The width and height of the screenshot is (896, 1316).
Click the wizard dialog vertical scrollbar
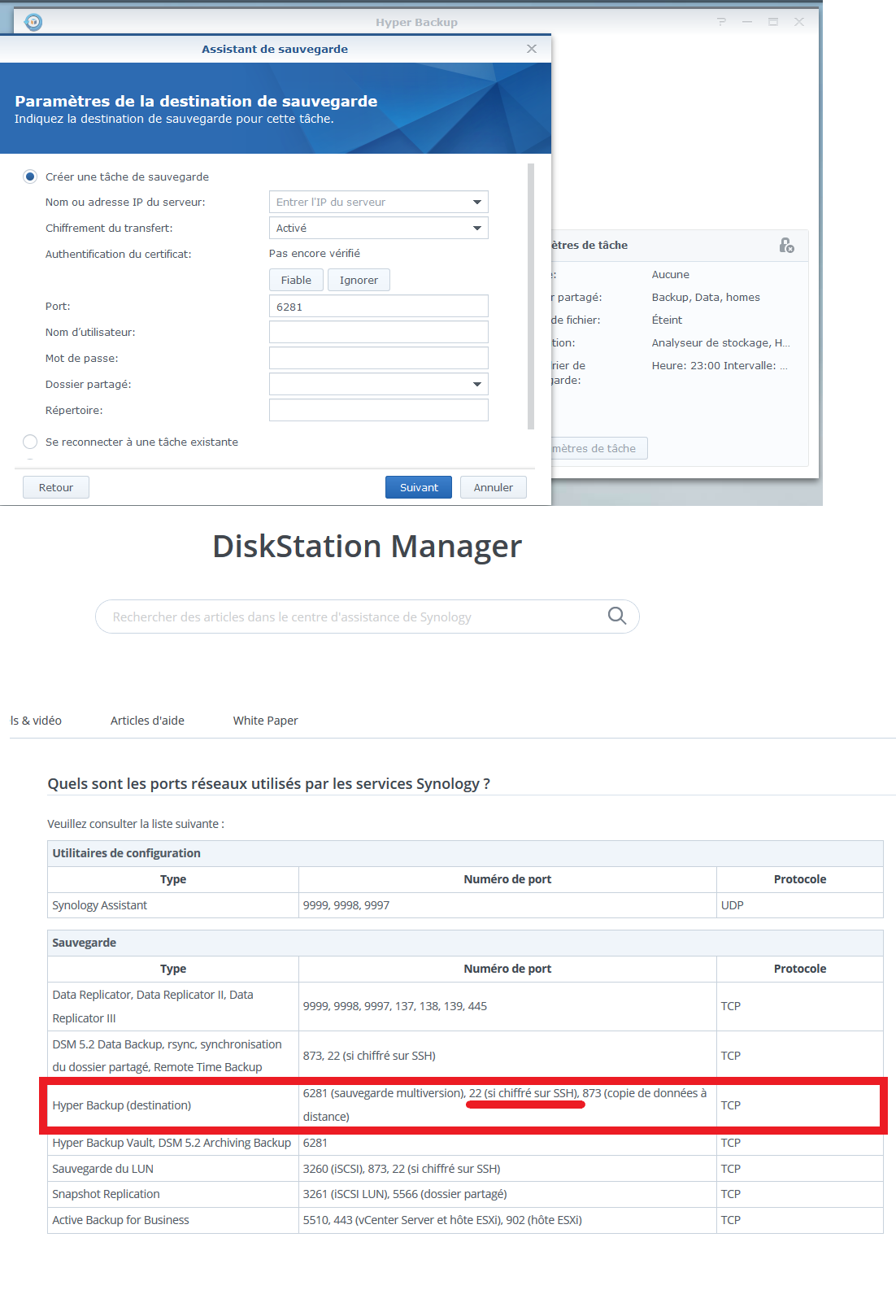pyautogui.click(x=531, y=296)
